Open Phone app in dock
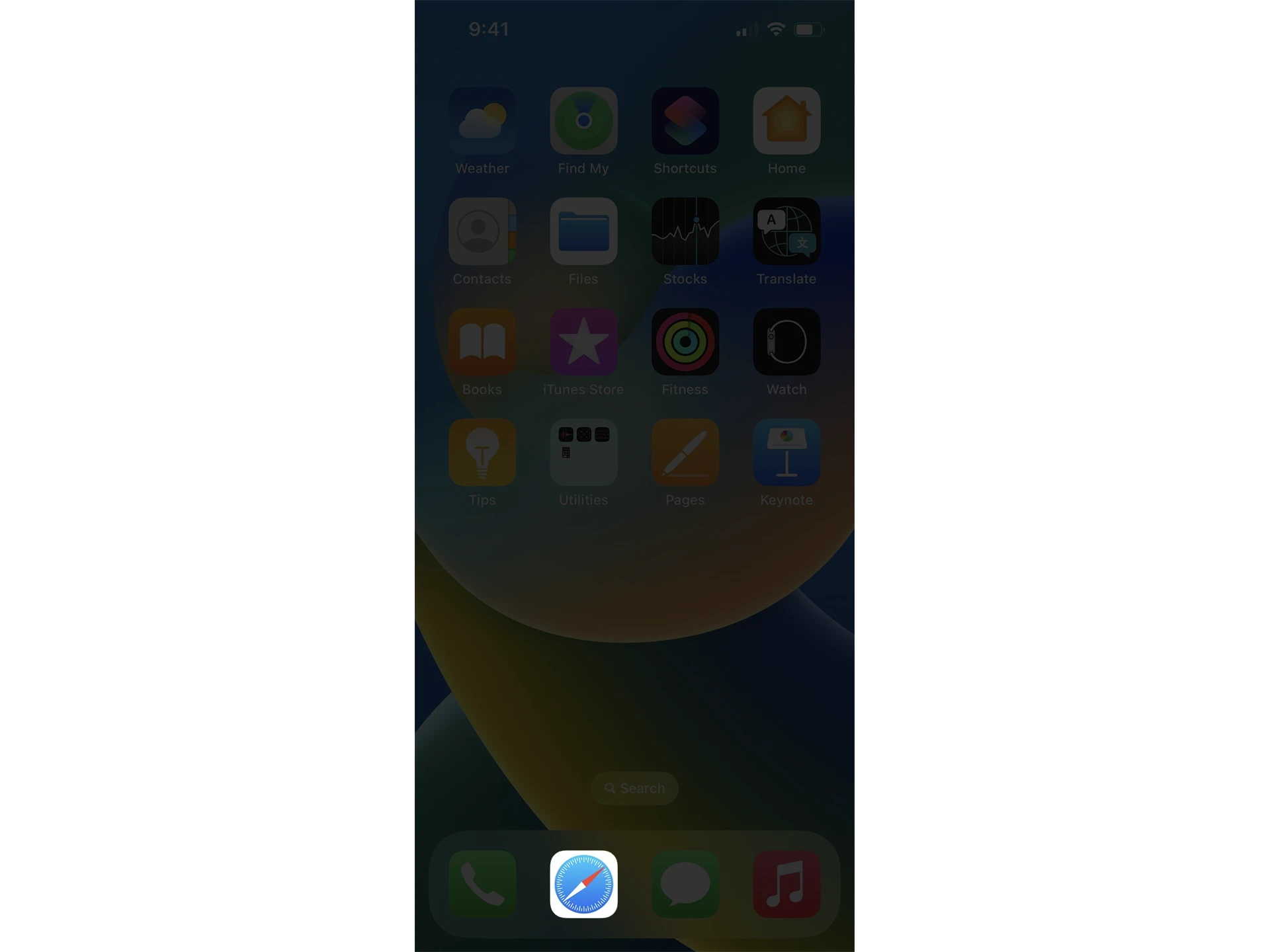 click(483, 885)
